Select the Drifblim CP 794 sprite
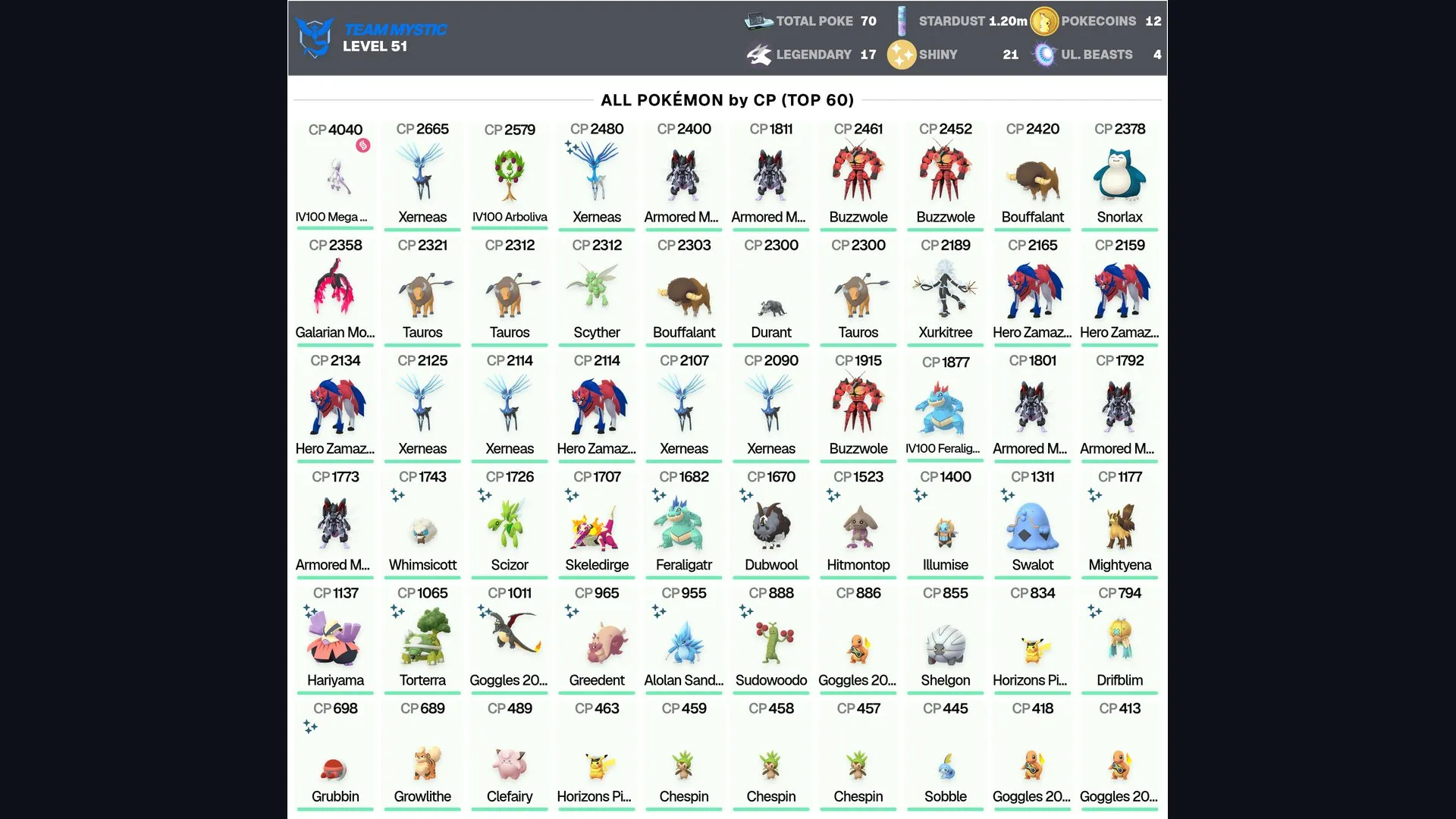The width and height of the screenshot is (1456, 819). 1120,639
